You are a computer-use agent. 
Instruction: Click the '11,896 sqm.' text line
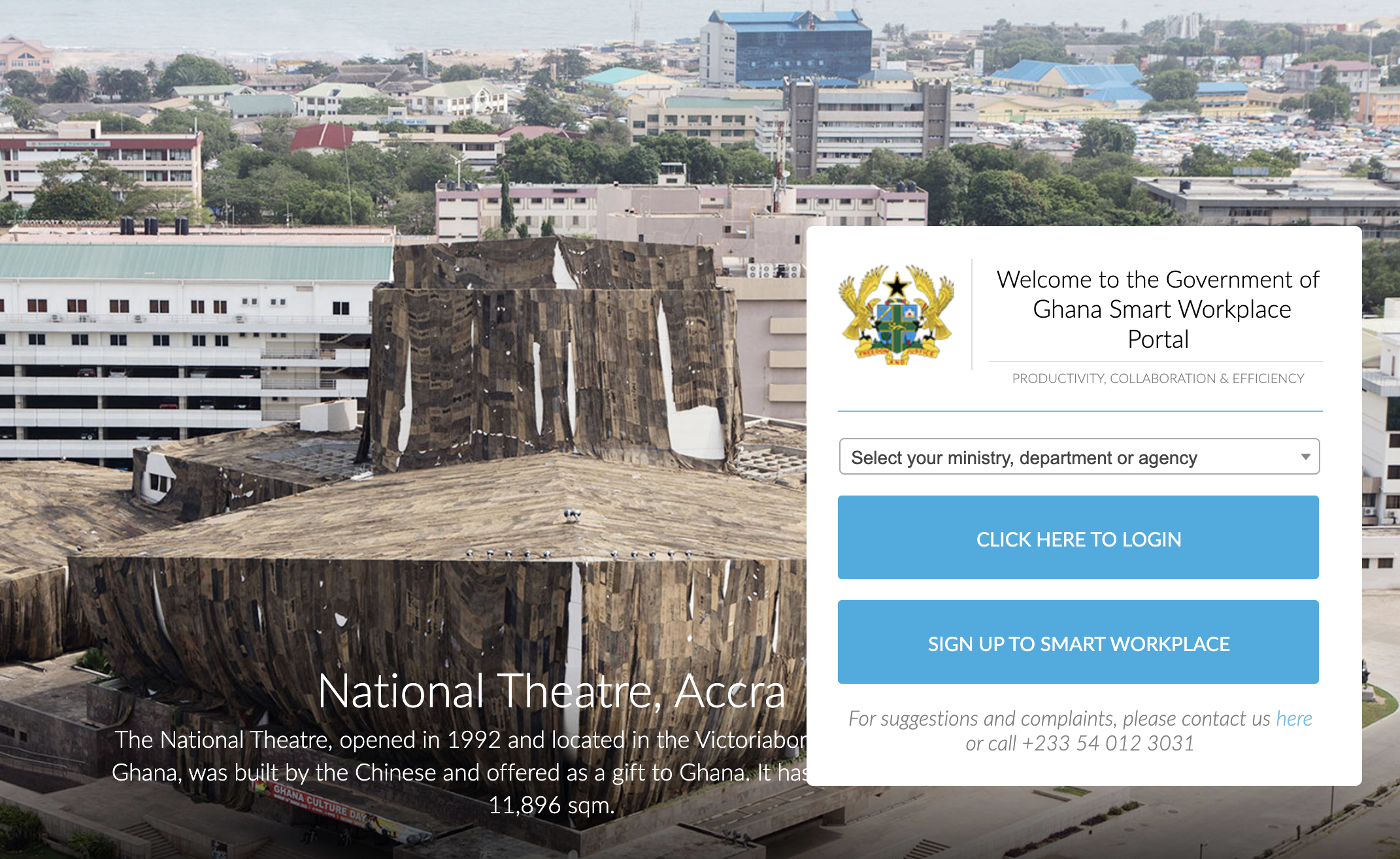point(551,805)
